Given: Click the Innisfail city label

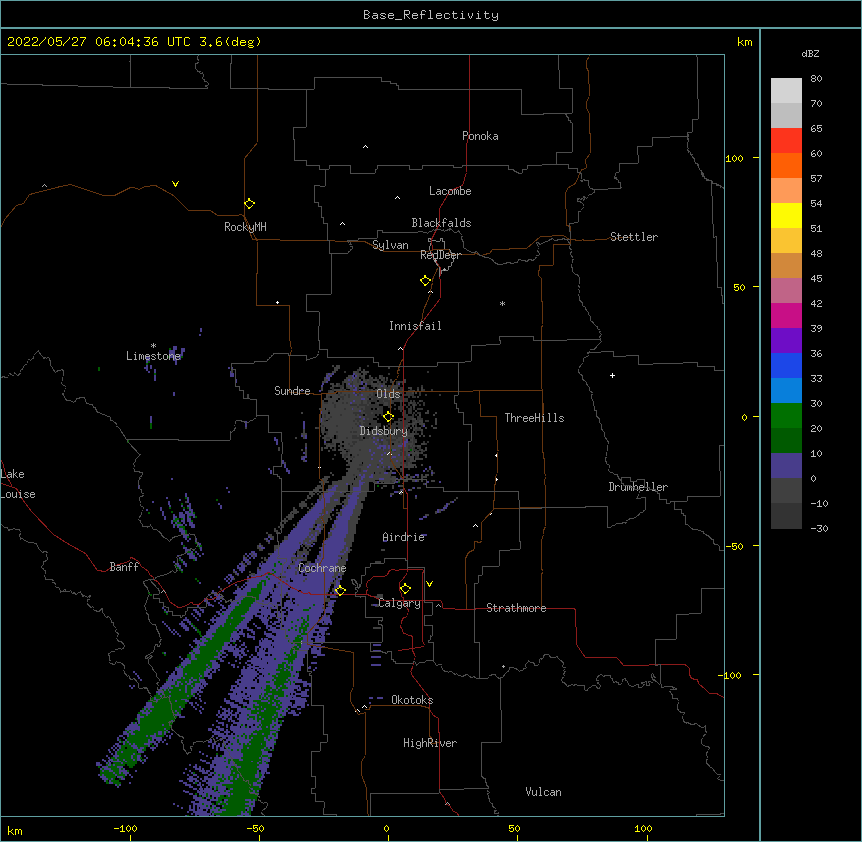Looking at the screenshot, I should tap(415, 326).
